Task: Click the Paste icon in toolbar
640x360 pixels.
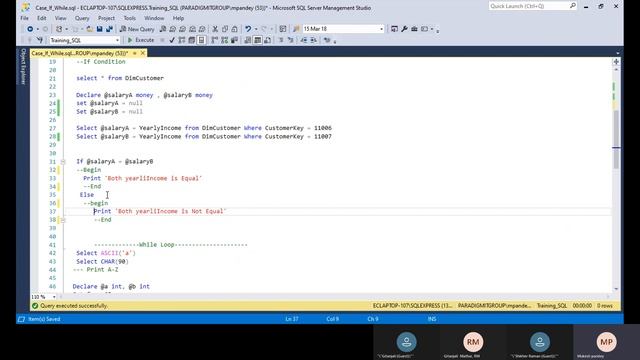Action: coord(235,29)
